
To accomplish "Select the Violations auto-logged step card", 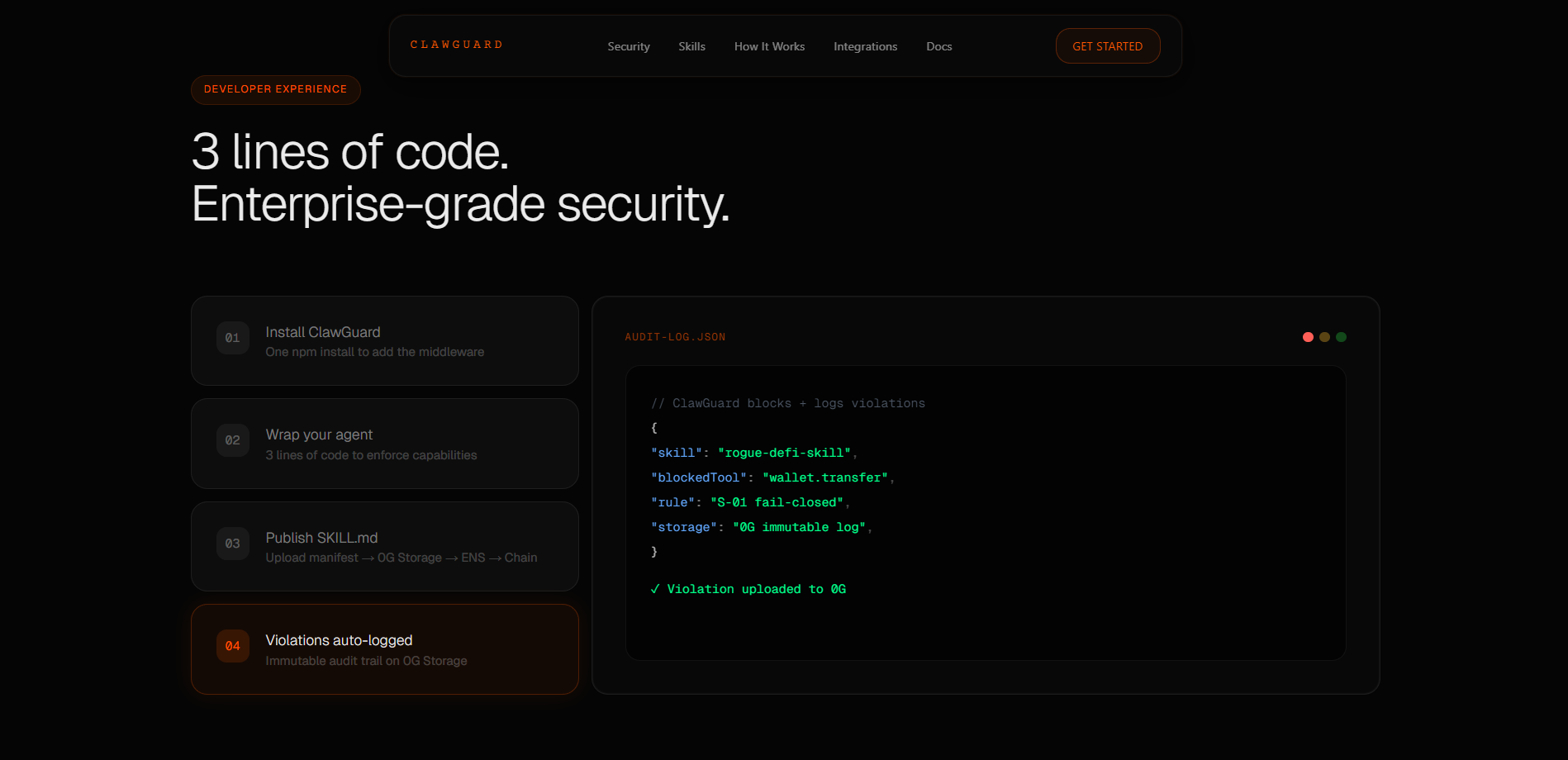I will [x=385, y=649].
